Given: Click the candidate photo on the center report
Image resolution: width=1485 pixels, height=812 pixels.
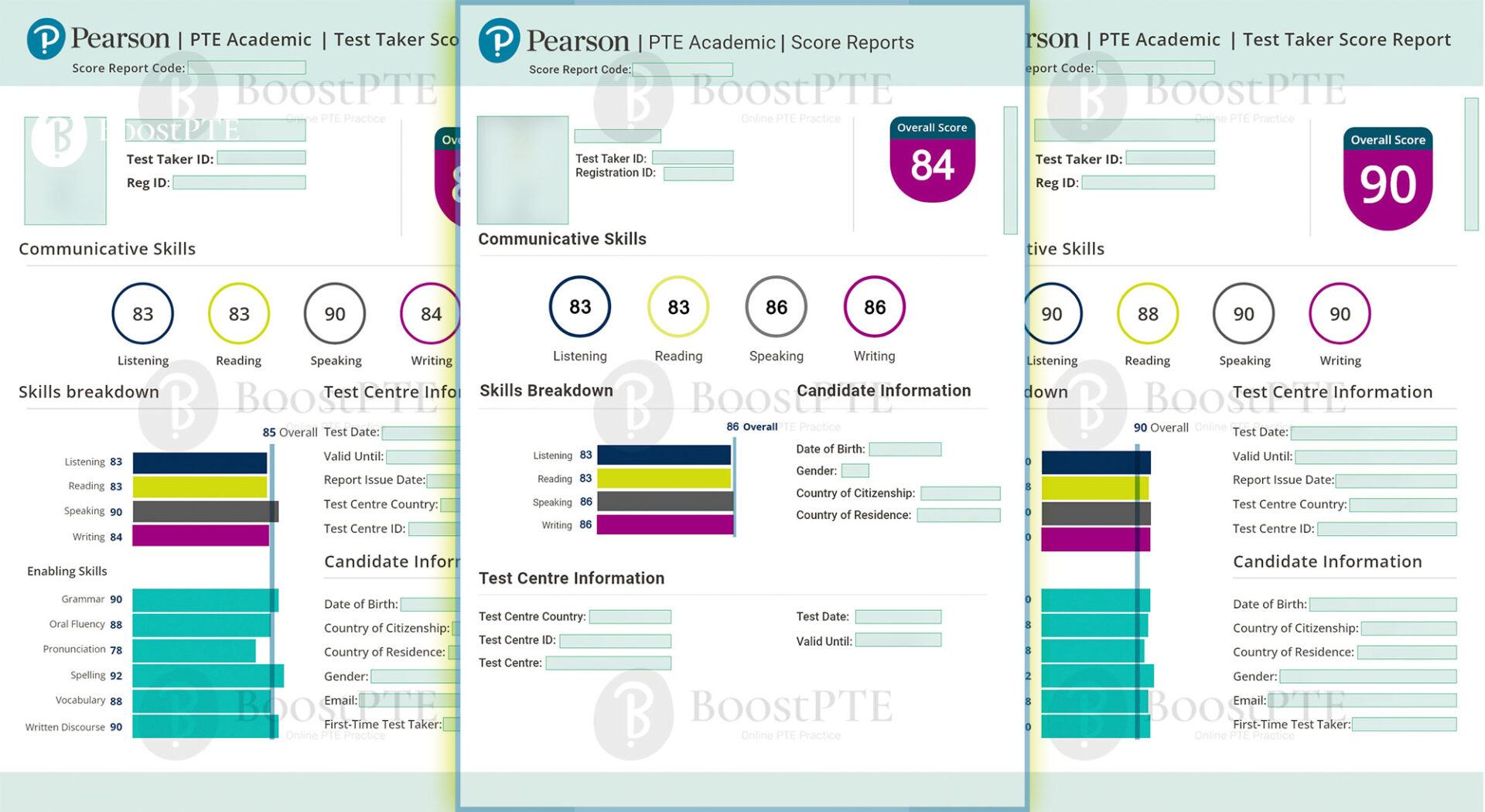Looking at the screenshot, I should click(522, 170).
